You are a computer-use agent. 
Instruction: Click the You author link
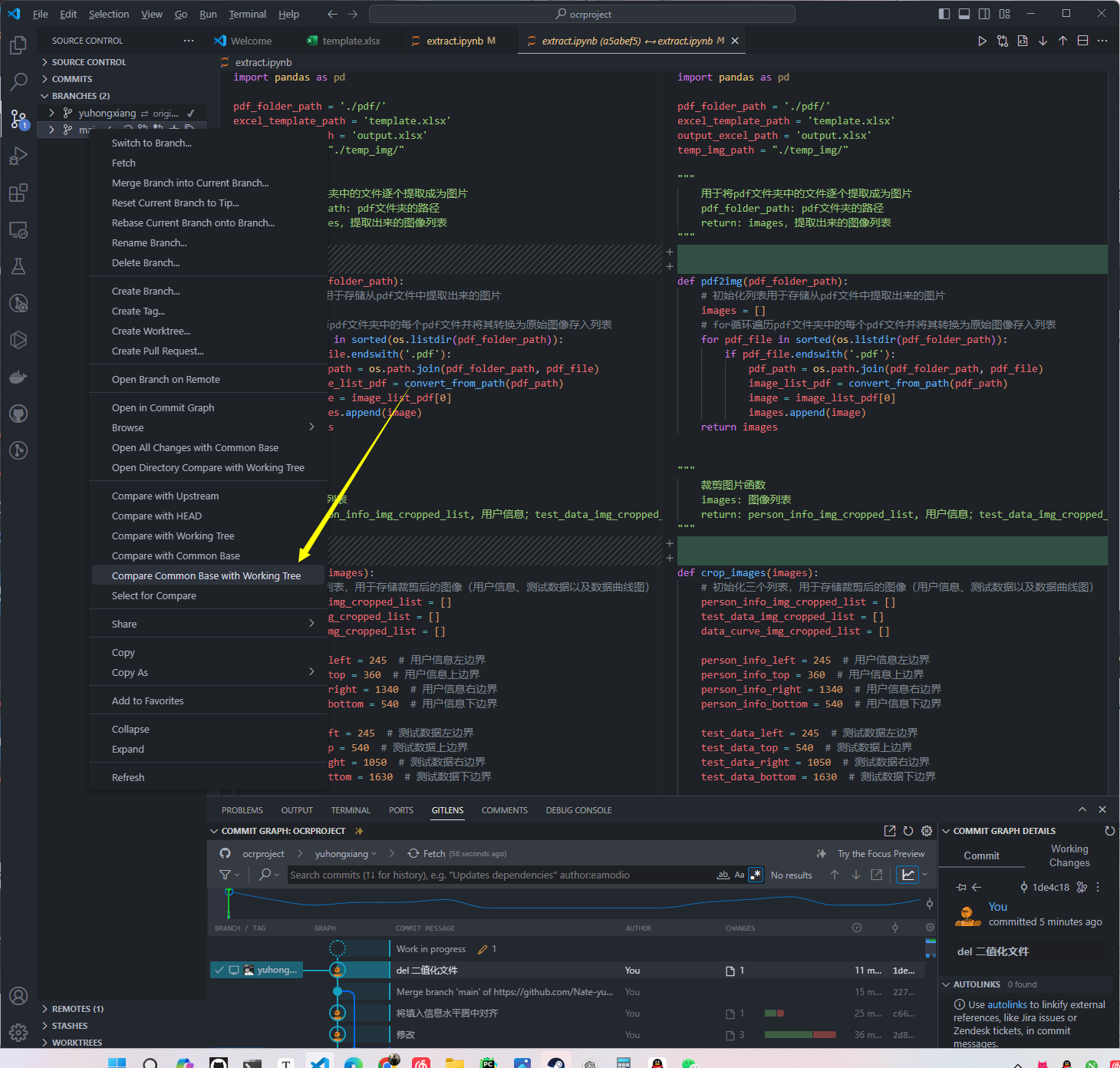pos(997,907)
